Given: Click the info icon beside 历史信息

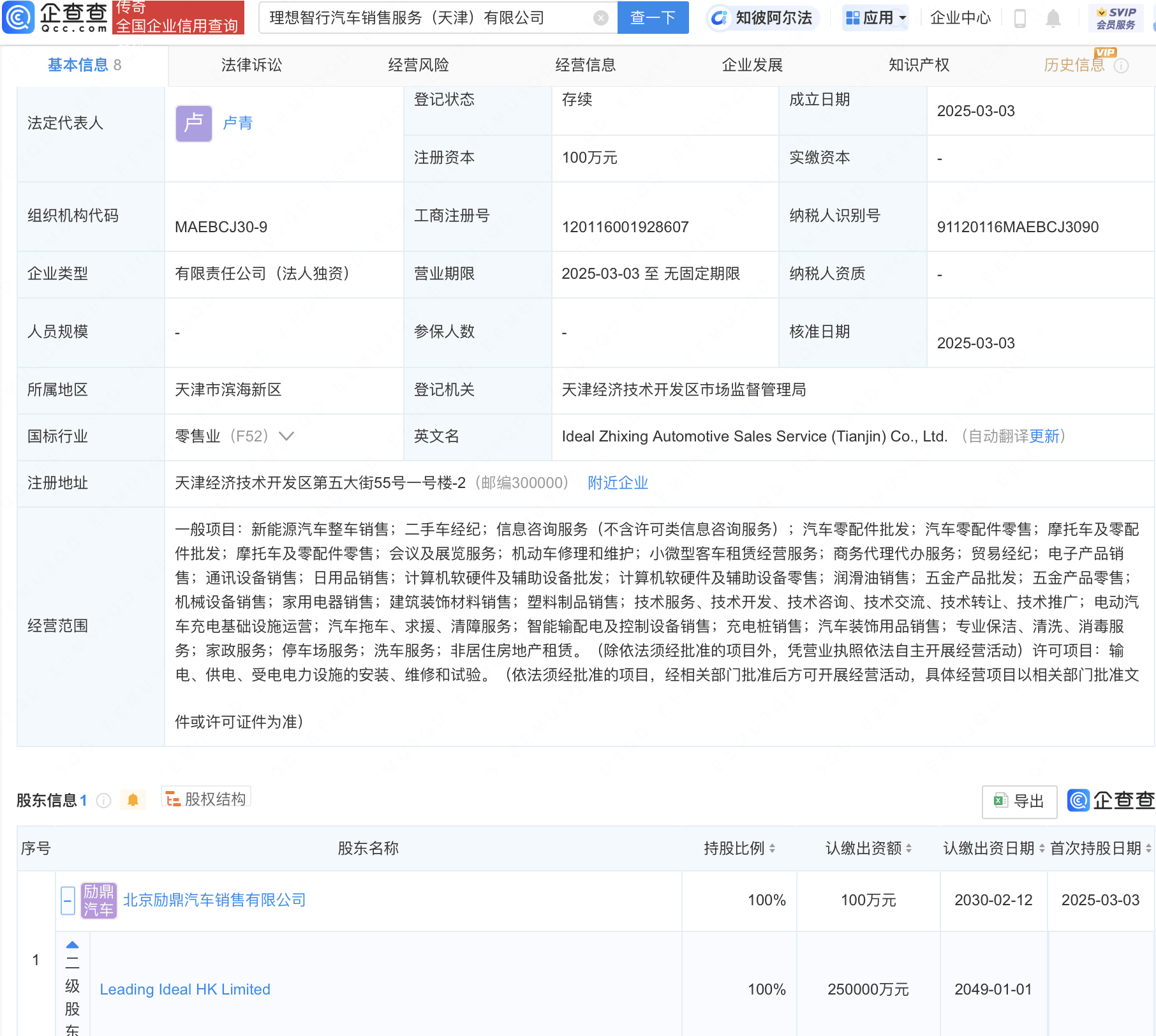Looking at the screenshot, I should [1121, 66].
